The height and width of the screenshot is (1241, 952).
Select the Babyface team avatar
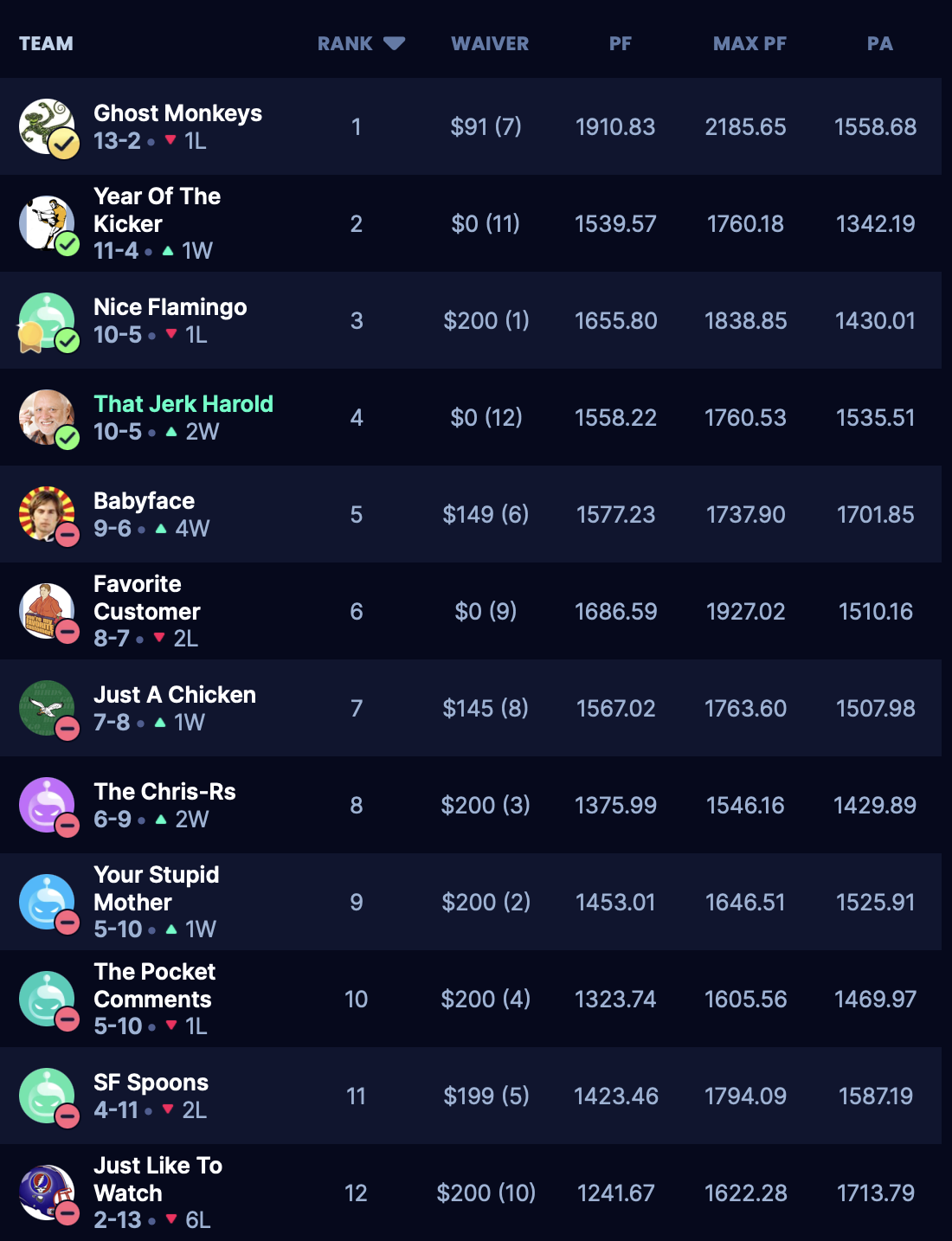click(x=47, y=514)
